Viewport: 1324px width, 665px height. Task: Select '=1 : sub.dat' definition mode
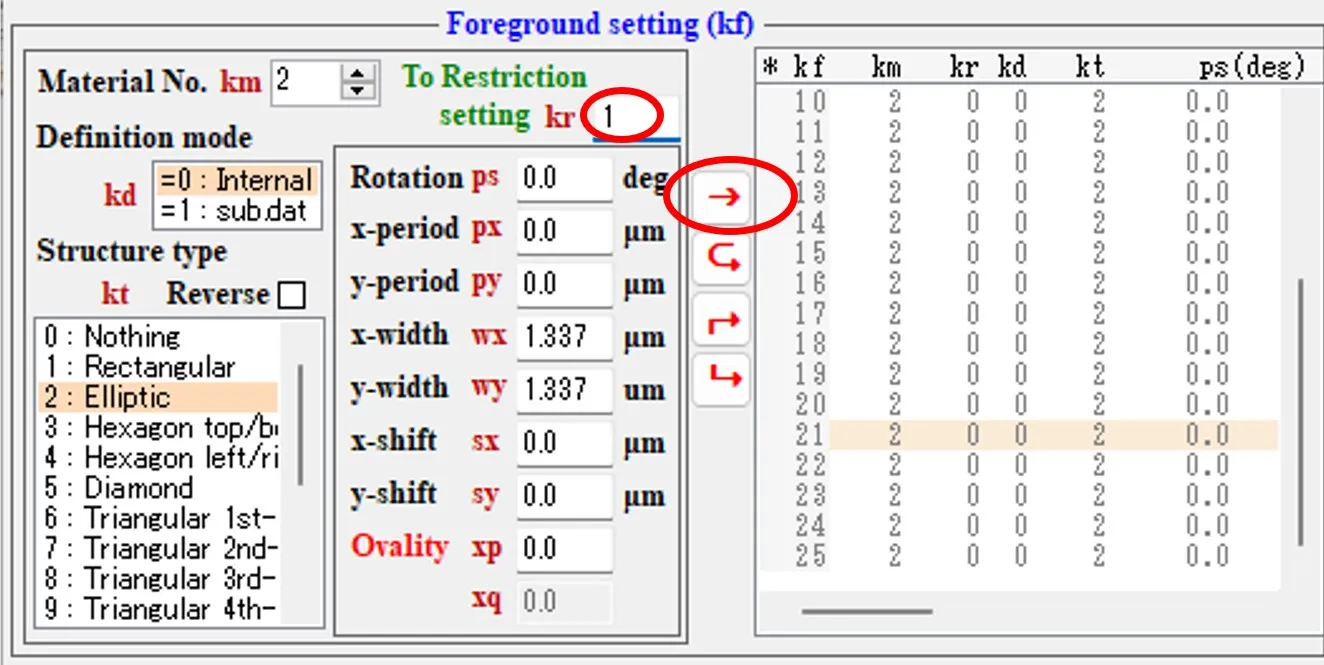click(x=237, y=210)
